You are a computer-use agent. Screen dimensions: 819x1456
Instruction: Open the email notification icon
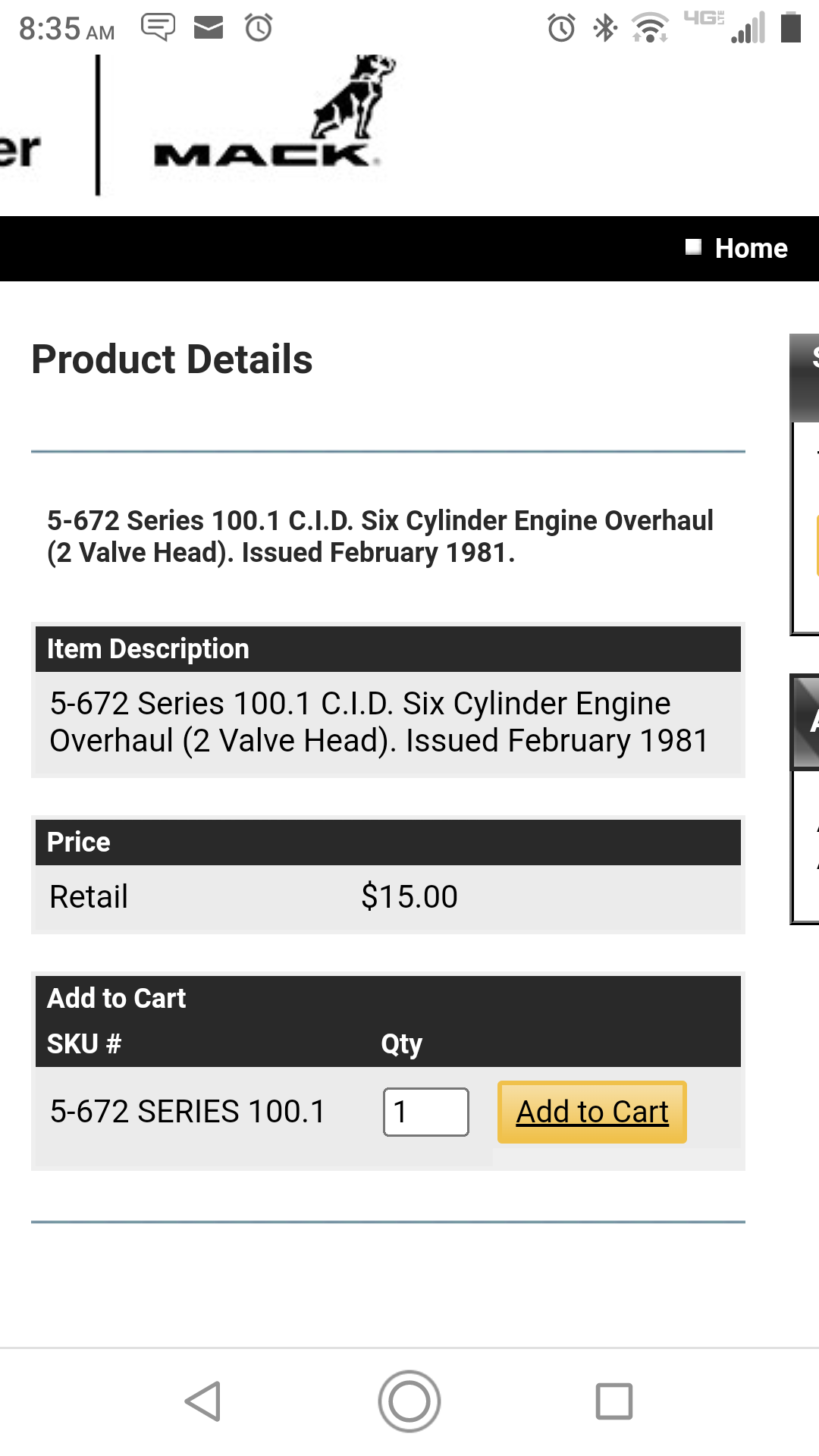pyautogui.click(x=209, y=28)
